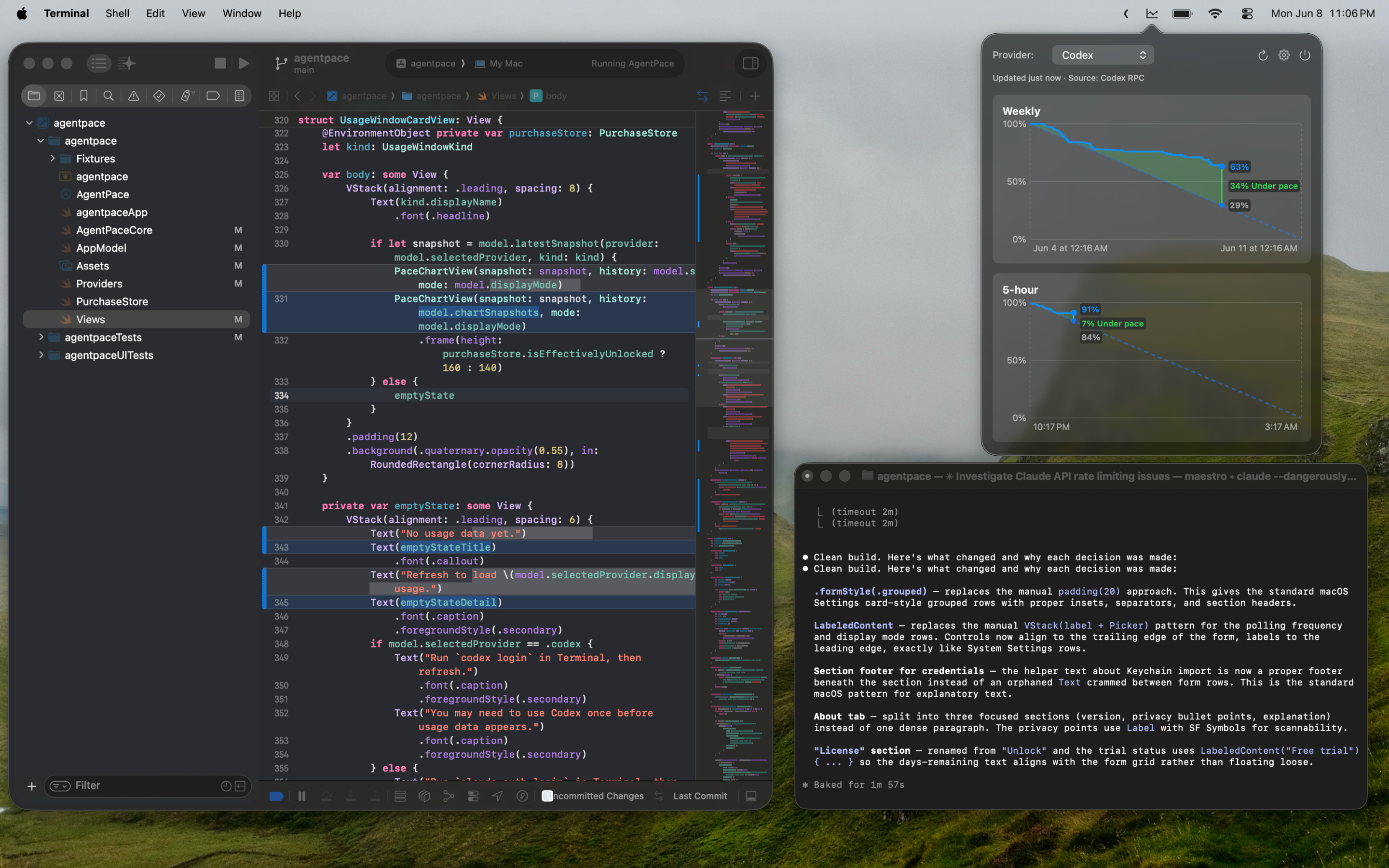Refresh usage data in the Provider popover

(x=1263, y=55)
